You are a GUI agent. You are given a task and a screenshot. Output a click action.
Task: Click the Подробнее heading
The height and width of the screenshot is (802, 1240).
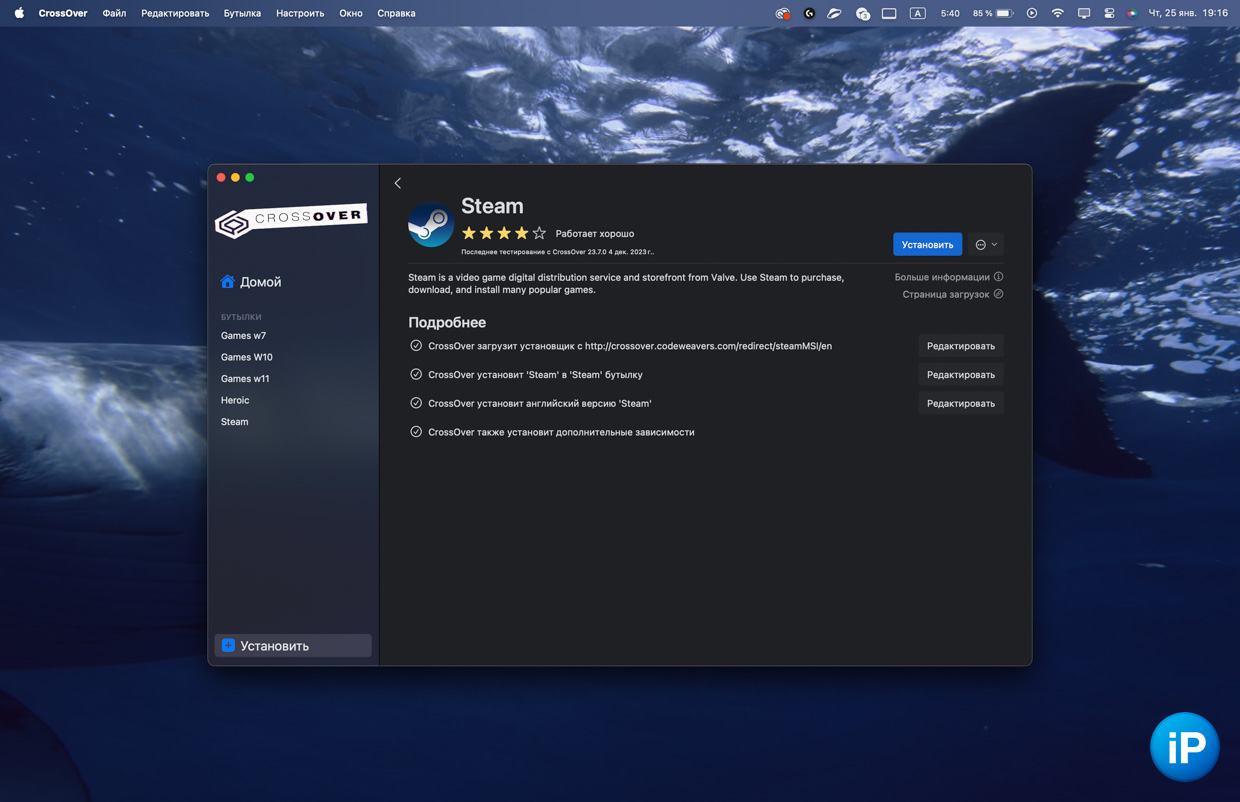(447, 322)
